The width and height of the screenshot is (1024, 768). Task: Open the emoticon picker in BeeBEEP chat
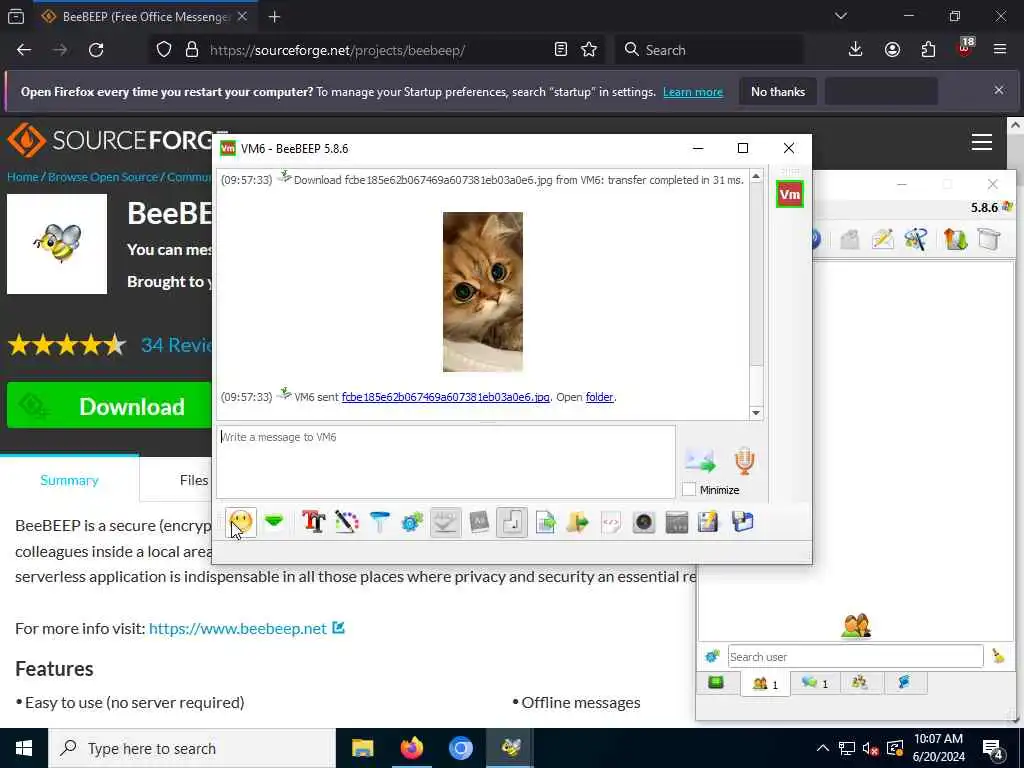click(x=241, y=522)
